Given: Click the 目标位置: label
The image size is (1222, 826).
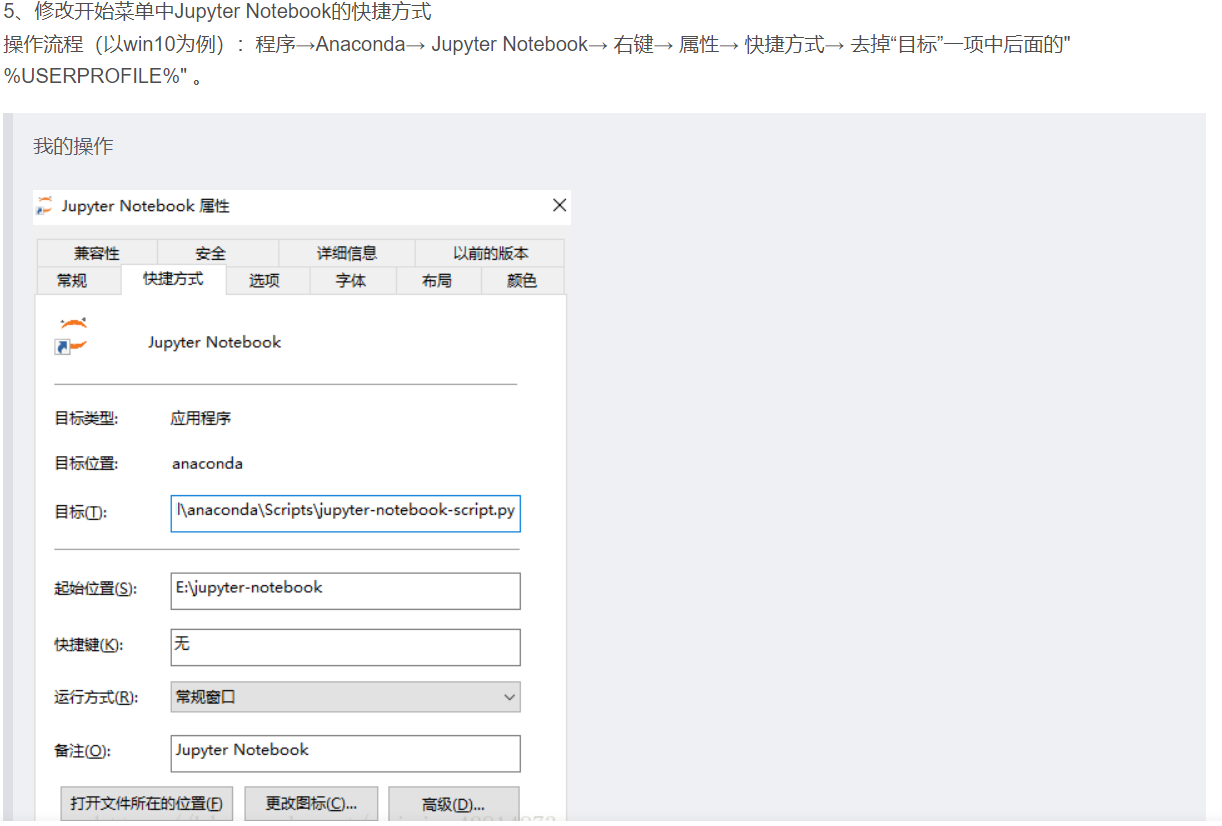Looking at the screenshot, I should tap(86, 464).
